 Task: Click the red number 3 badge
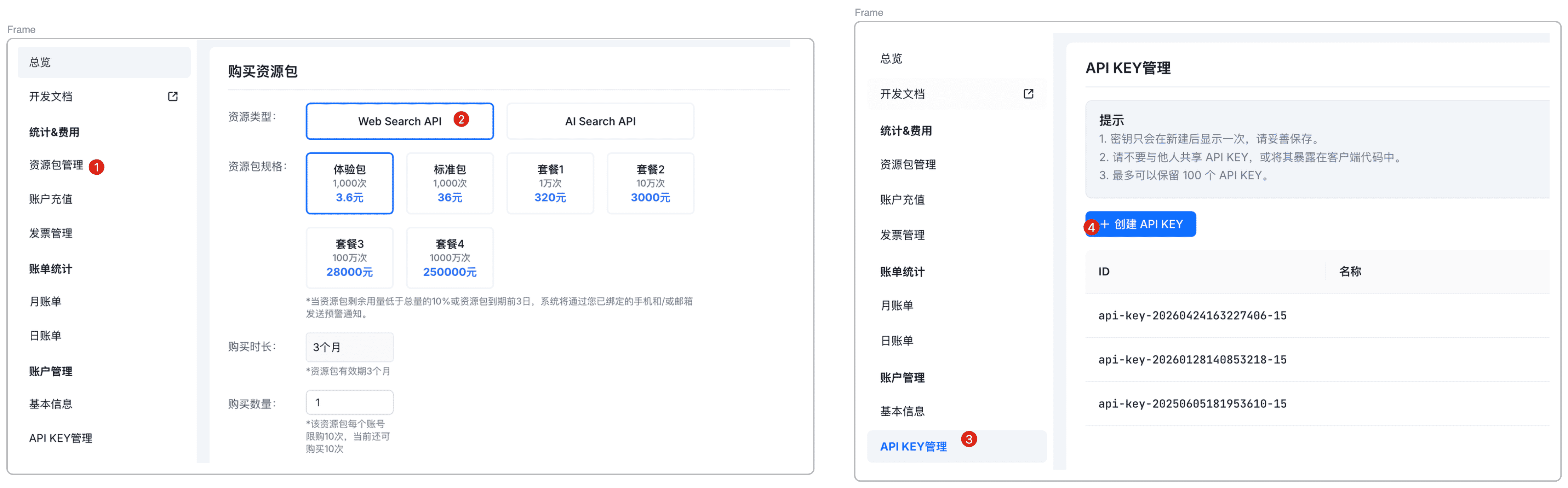click(x=968, y=439)
